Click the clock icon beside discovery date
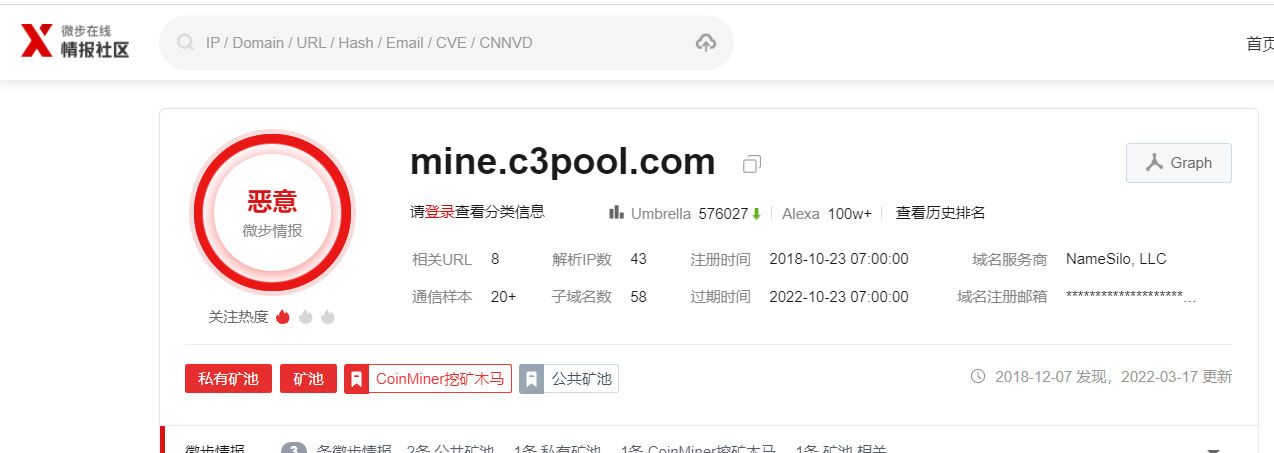Viewport: 1274px width, 453px height. 979,377
